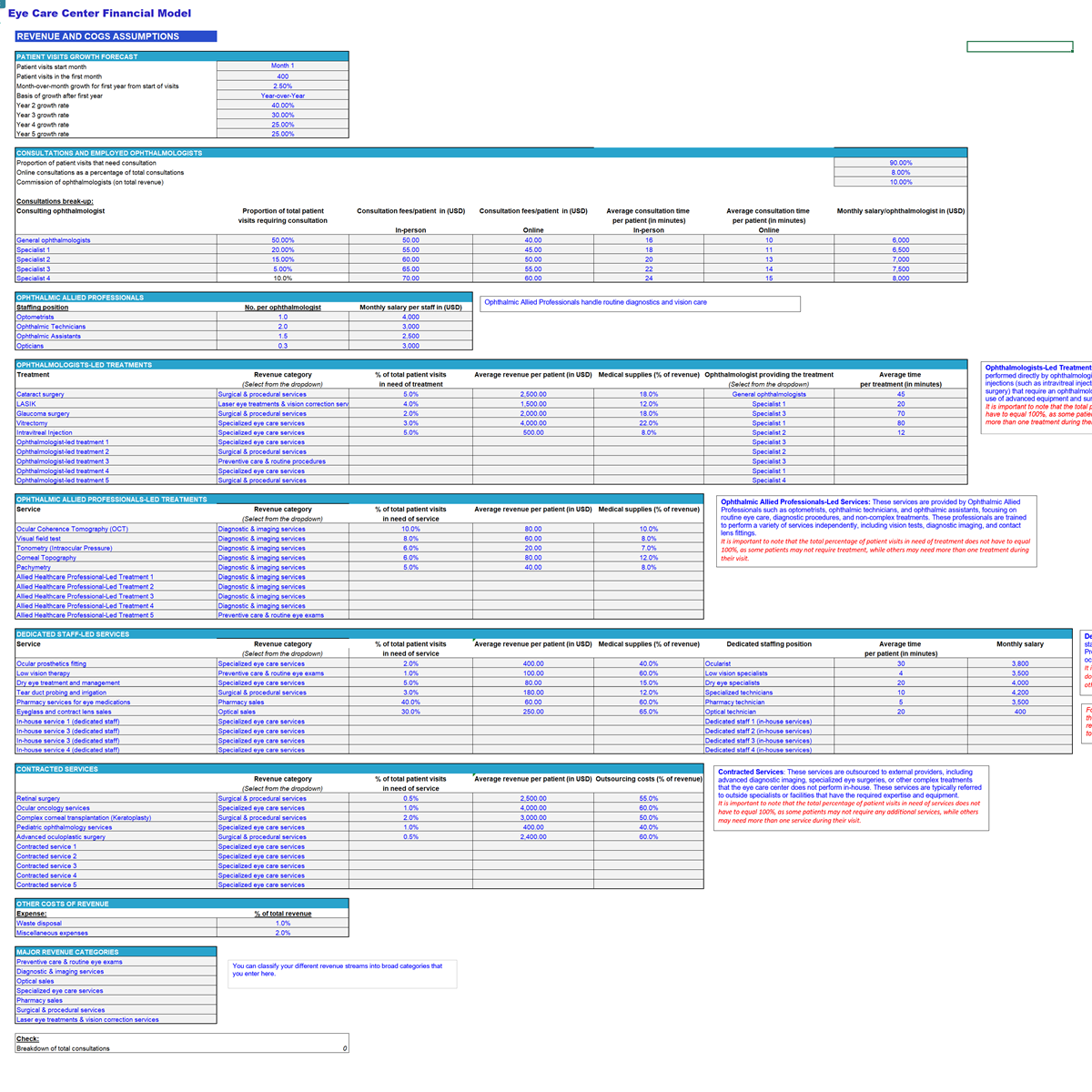
Task: Click the PATIENT VISITS GROWTH FORECAST header
Action: pyautogui.click(x=182, y=56)
